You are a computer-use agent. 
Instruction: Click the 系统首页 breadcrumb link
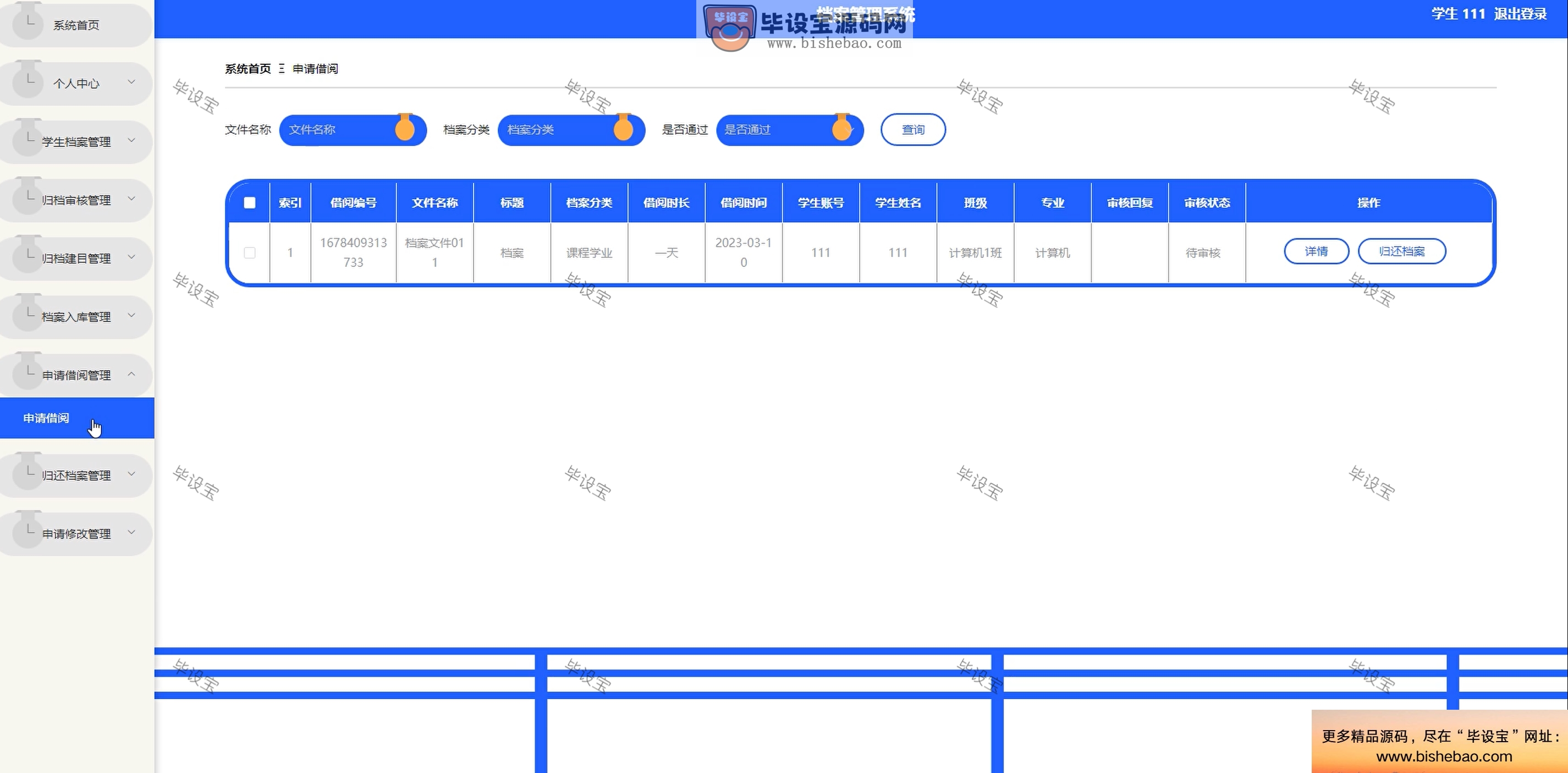[x=247, y=69]
